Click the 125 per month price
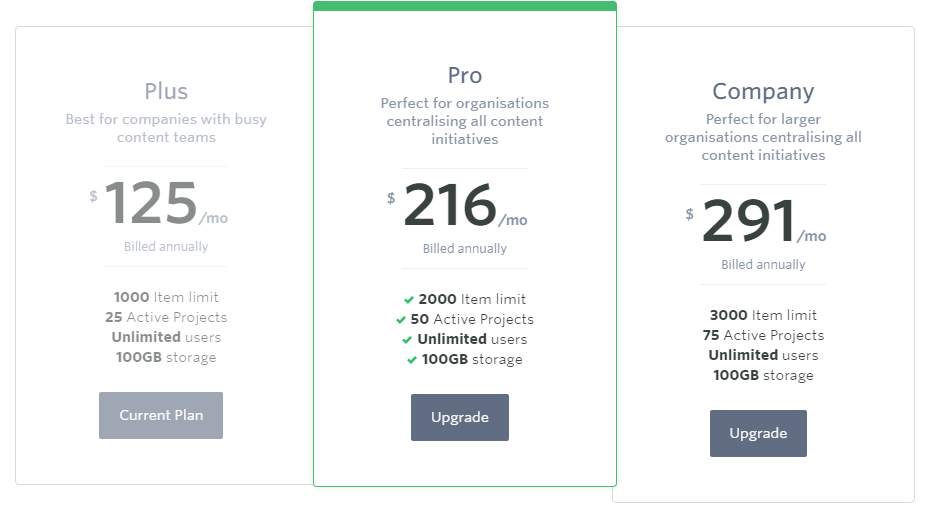The height and width of the screenshot is (519, 930). click(158, 203)
